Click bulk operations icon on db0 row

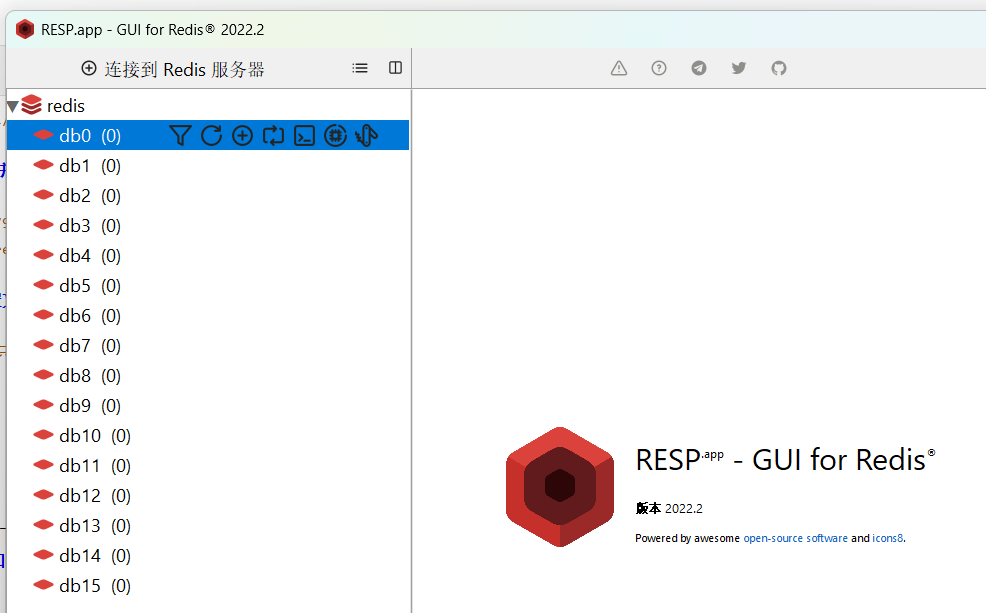tap(366, 135)
